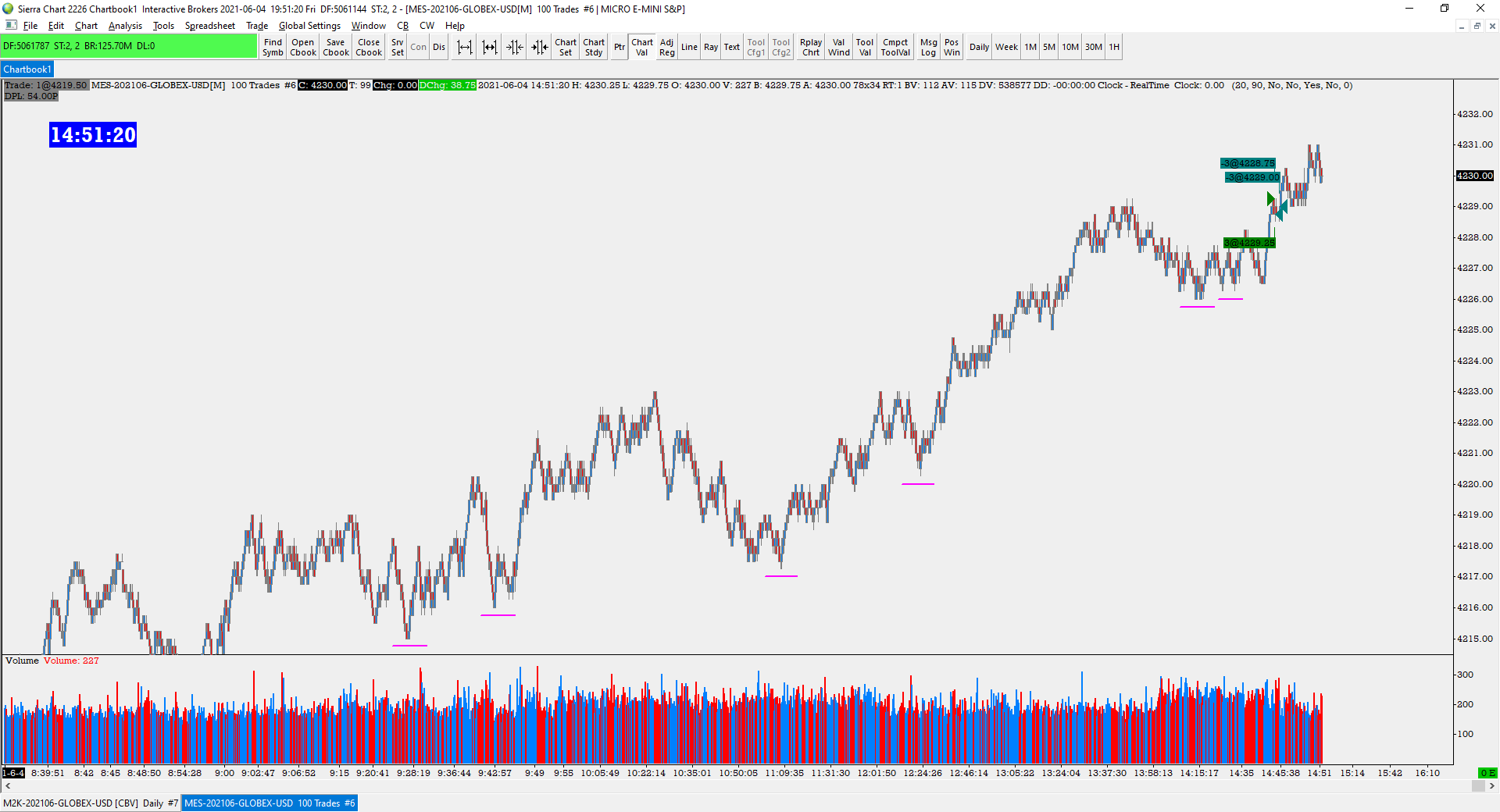Viewport: 1500px width, 812px height.
Task: Set timeframe to 5M
Action: (x=1049, y=47)
